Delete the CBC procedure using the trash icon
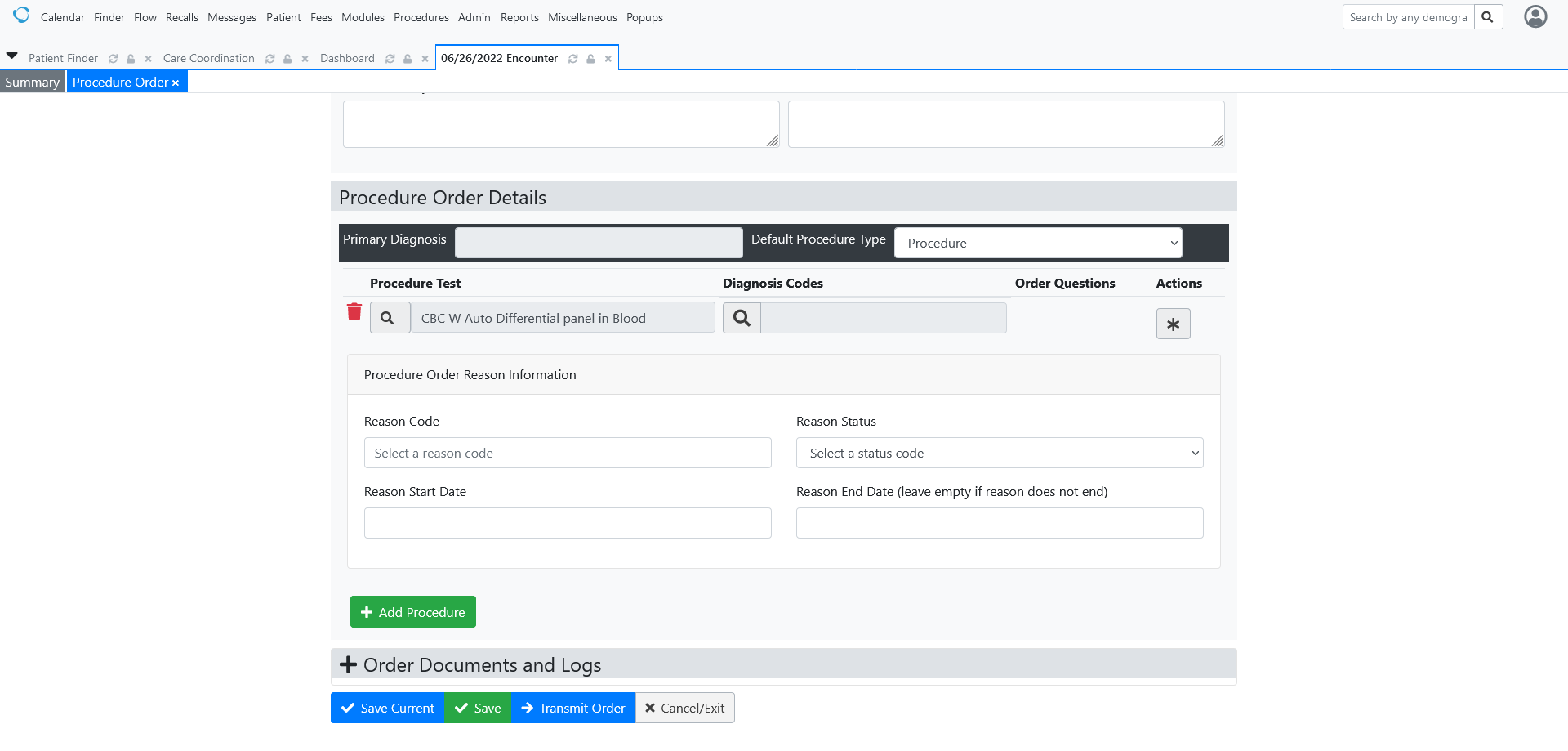This screenshot has width=1568, height=751. (x=354, y=311)
